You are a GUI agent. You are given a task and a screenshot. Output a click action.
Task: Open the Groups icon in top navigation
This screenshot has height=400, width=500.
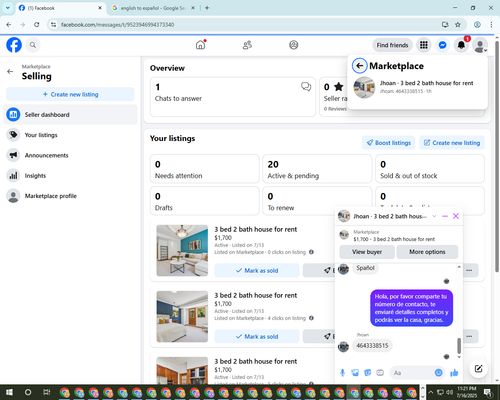pos(294,45)
